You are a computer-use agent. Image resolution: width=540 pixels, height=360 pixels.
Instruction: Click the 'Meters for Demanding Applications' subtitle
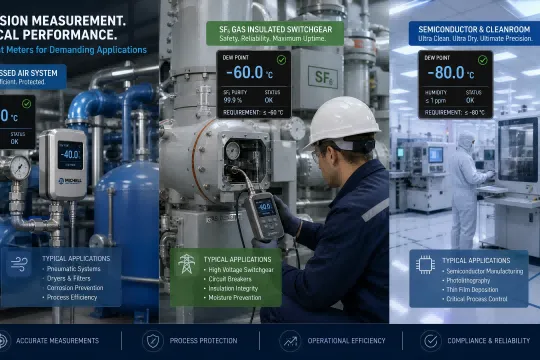(x=76, y=50)
